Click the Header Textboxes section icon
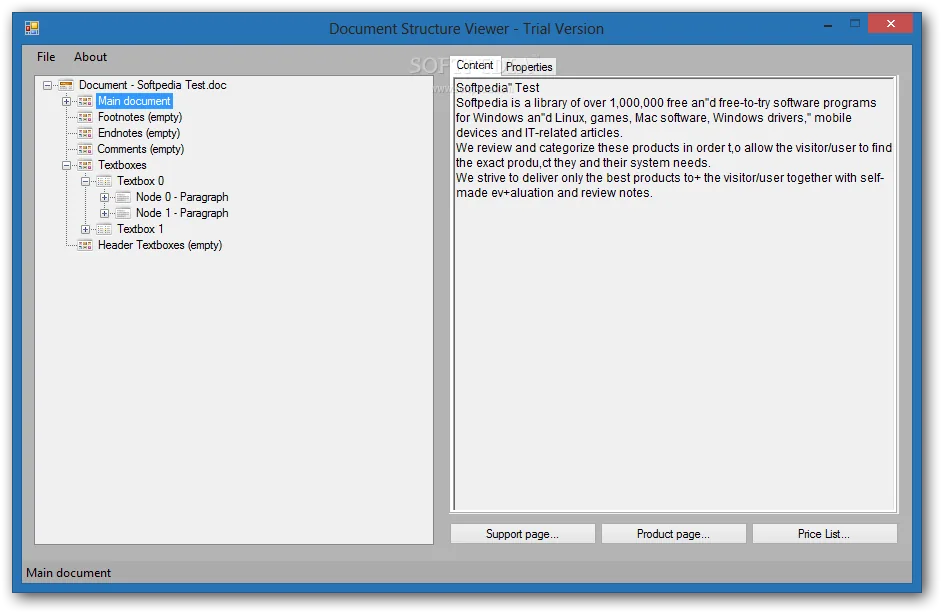This screenshot has width=942, height=613. [85, 245]
